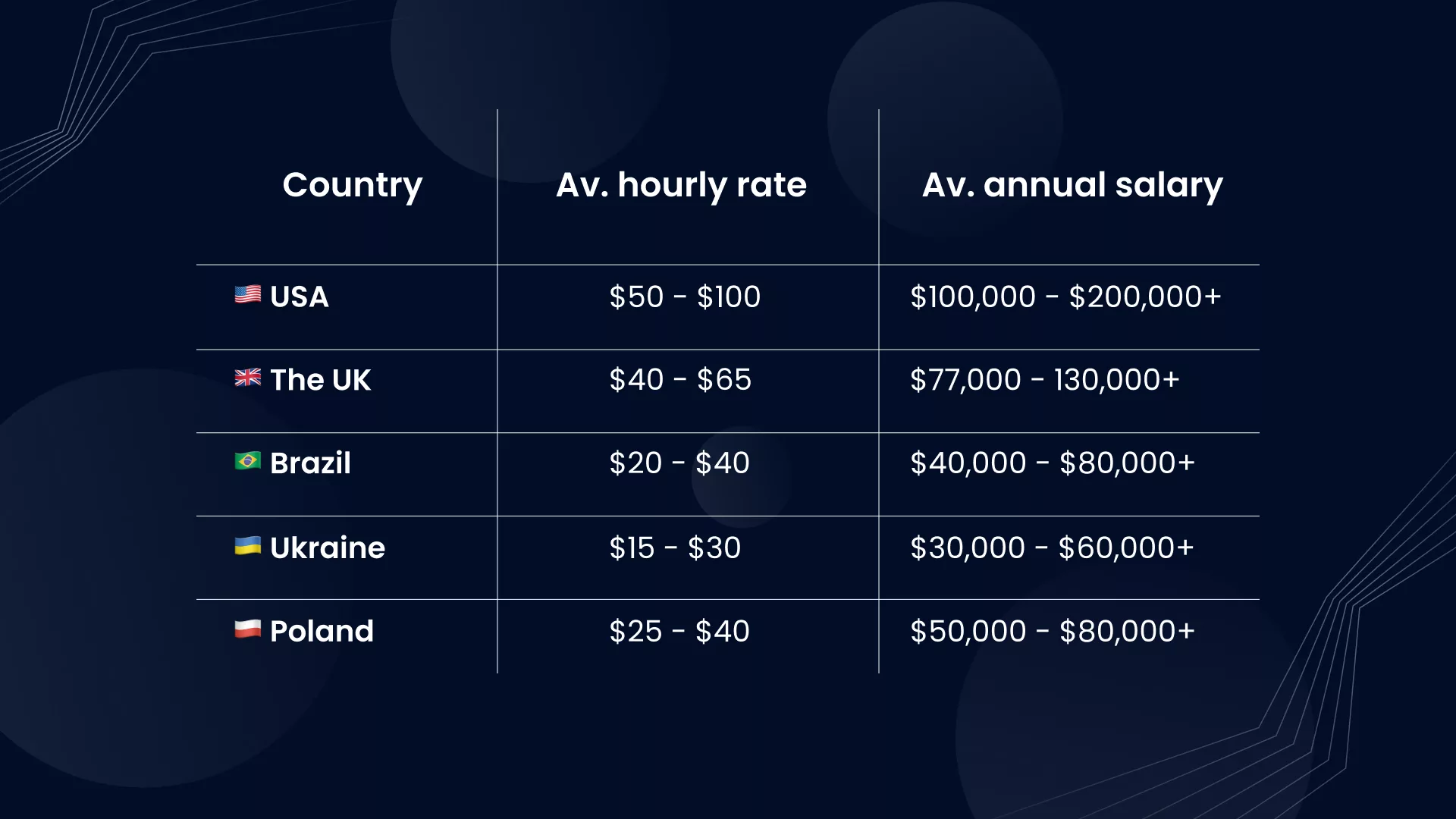This screenshot has height=819, width=1456.
Task: Select the $15 - $30 hourly rate cell
Action: click(x=675, y=548)
